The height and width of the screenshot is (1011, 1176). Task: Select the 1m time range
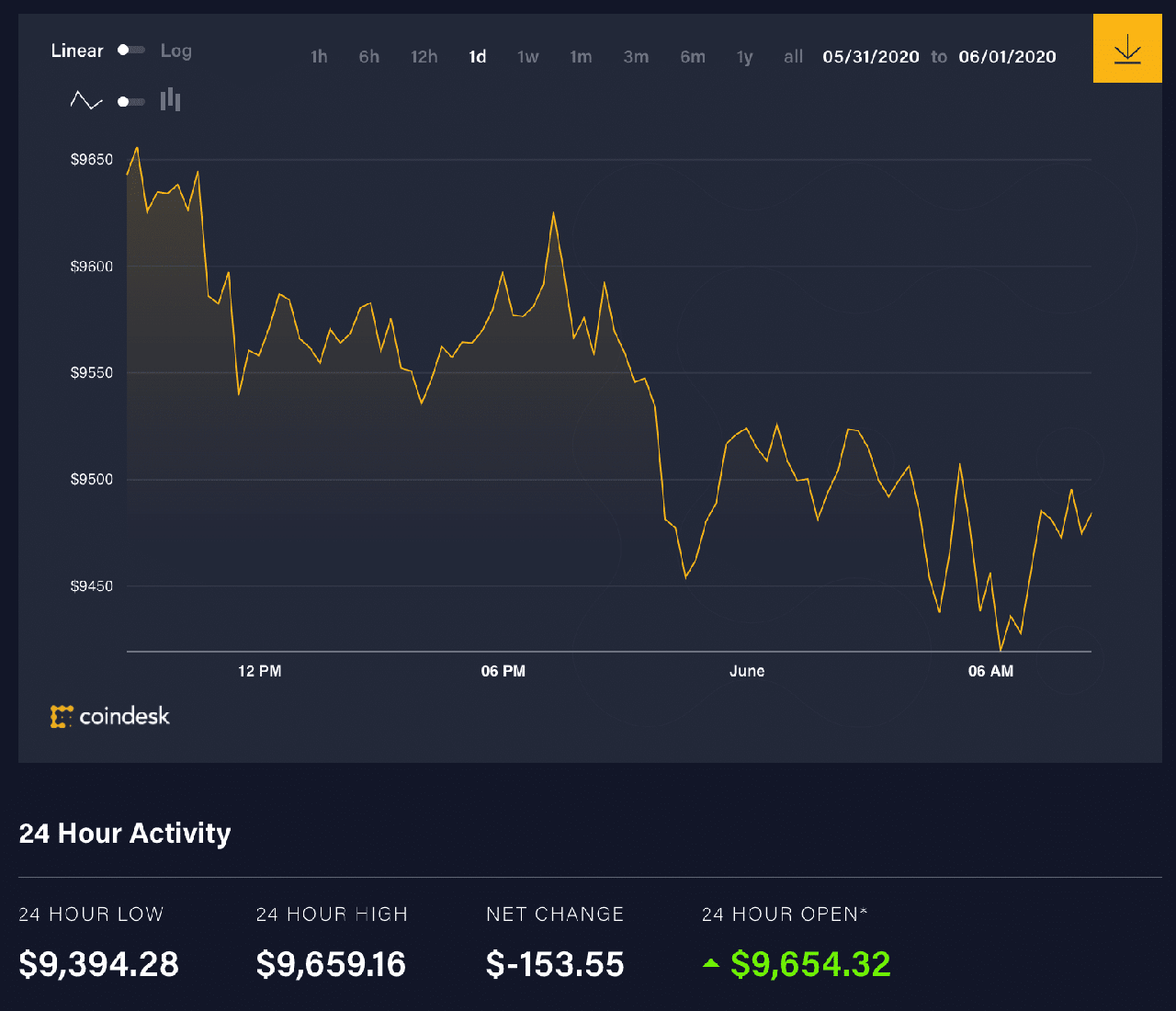[x=581, y=57]
